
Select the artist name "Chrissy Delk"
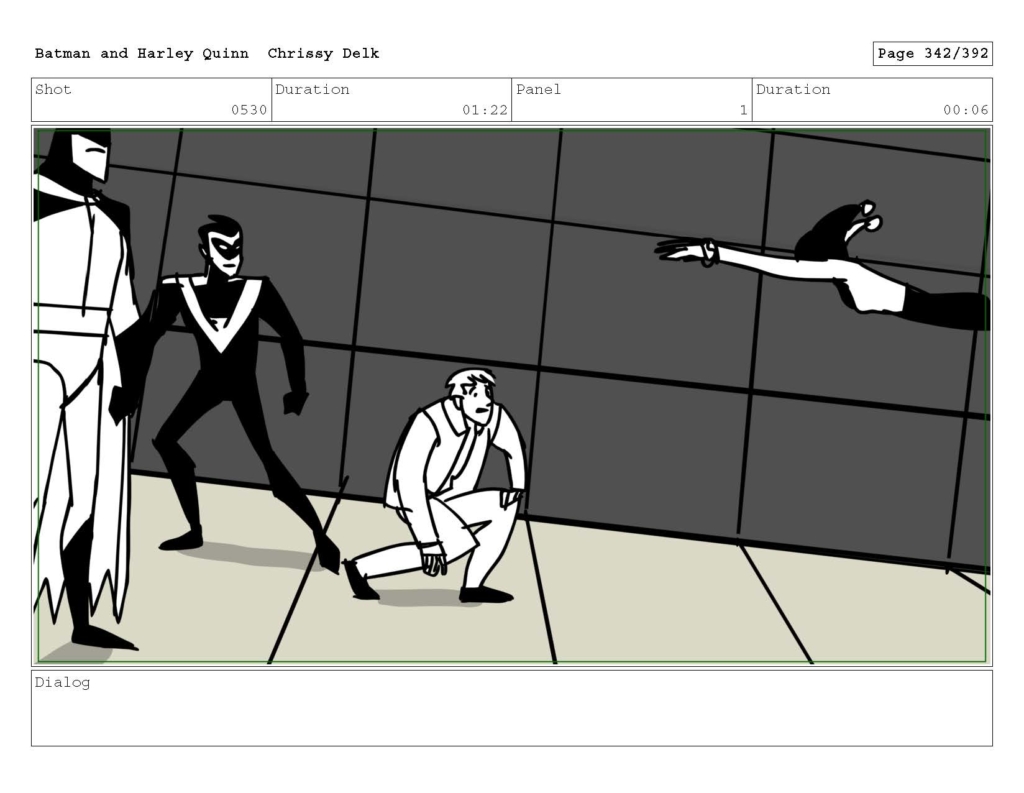tap(323, 54)
